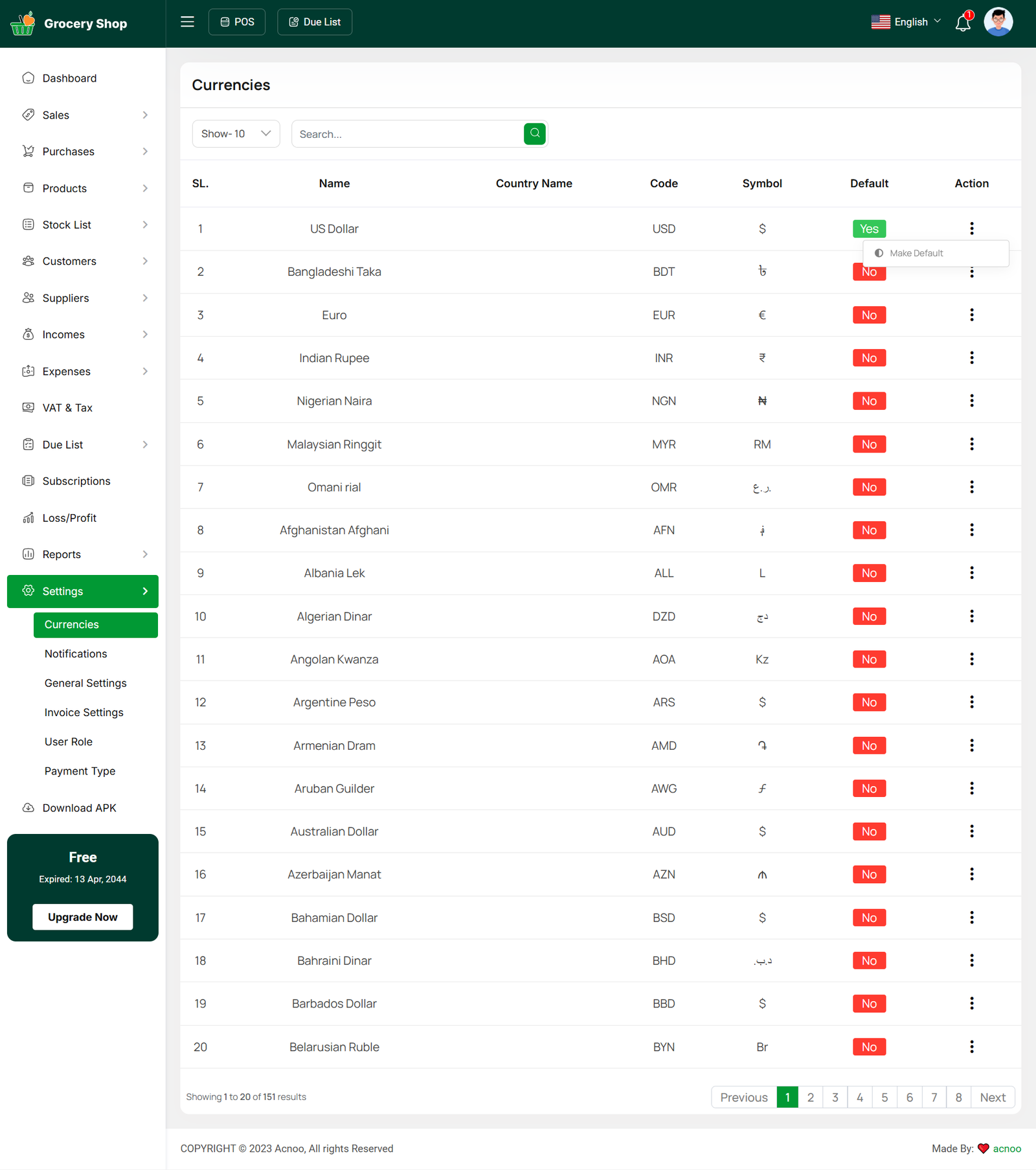Select Make Default option
1036x1170 pixels.
tap(916, 253)
